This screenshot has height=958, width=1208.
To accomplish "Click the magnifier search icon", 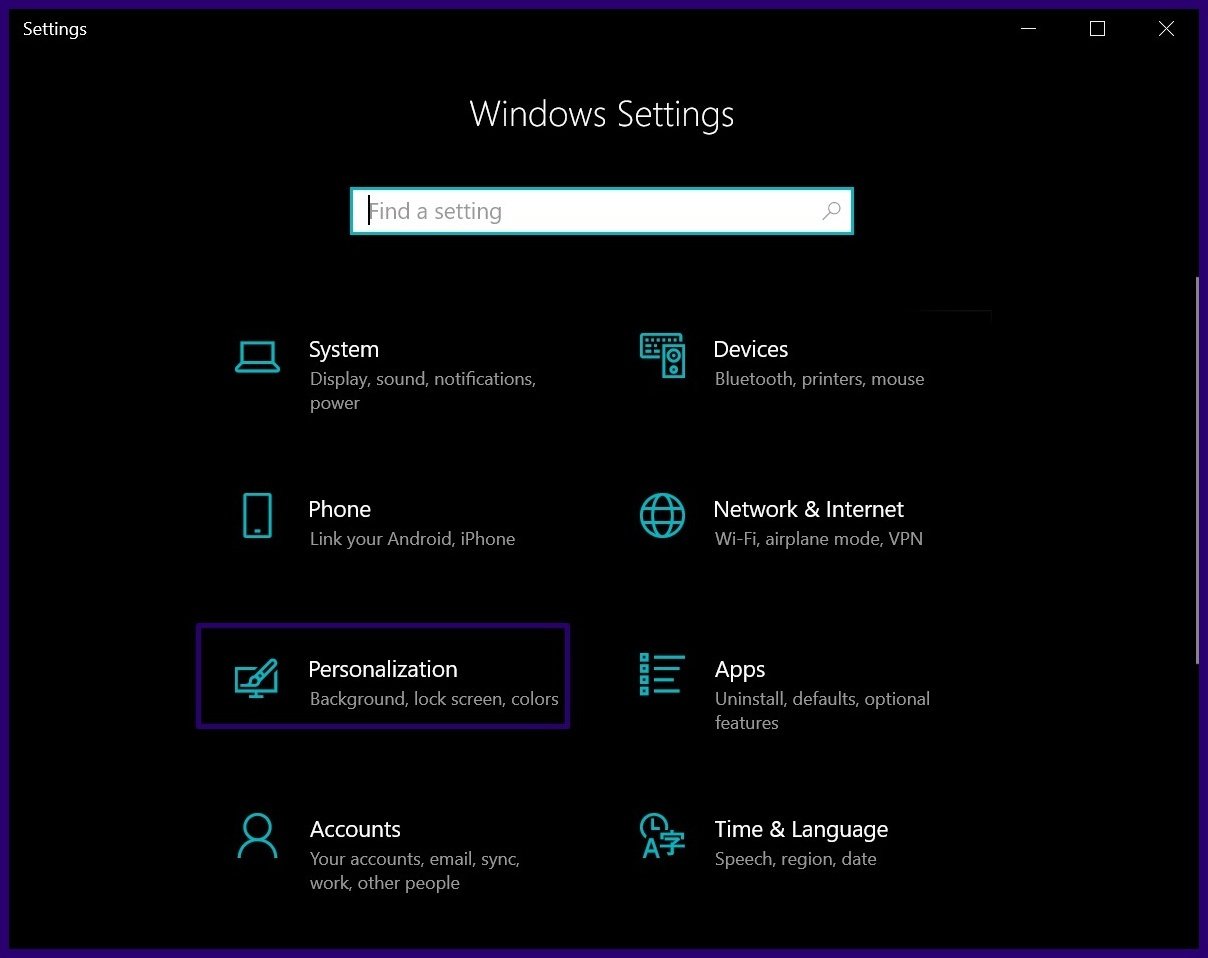I will click(x=831, y=211).
